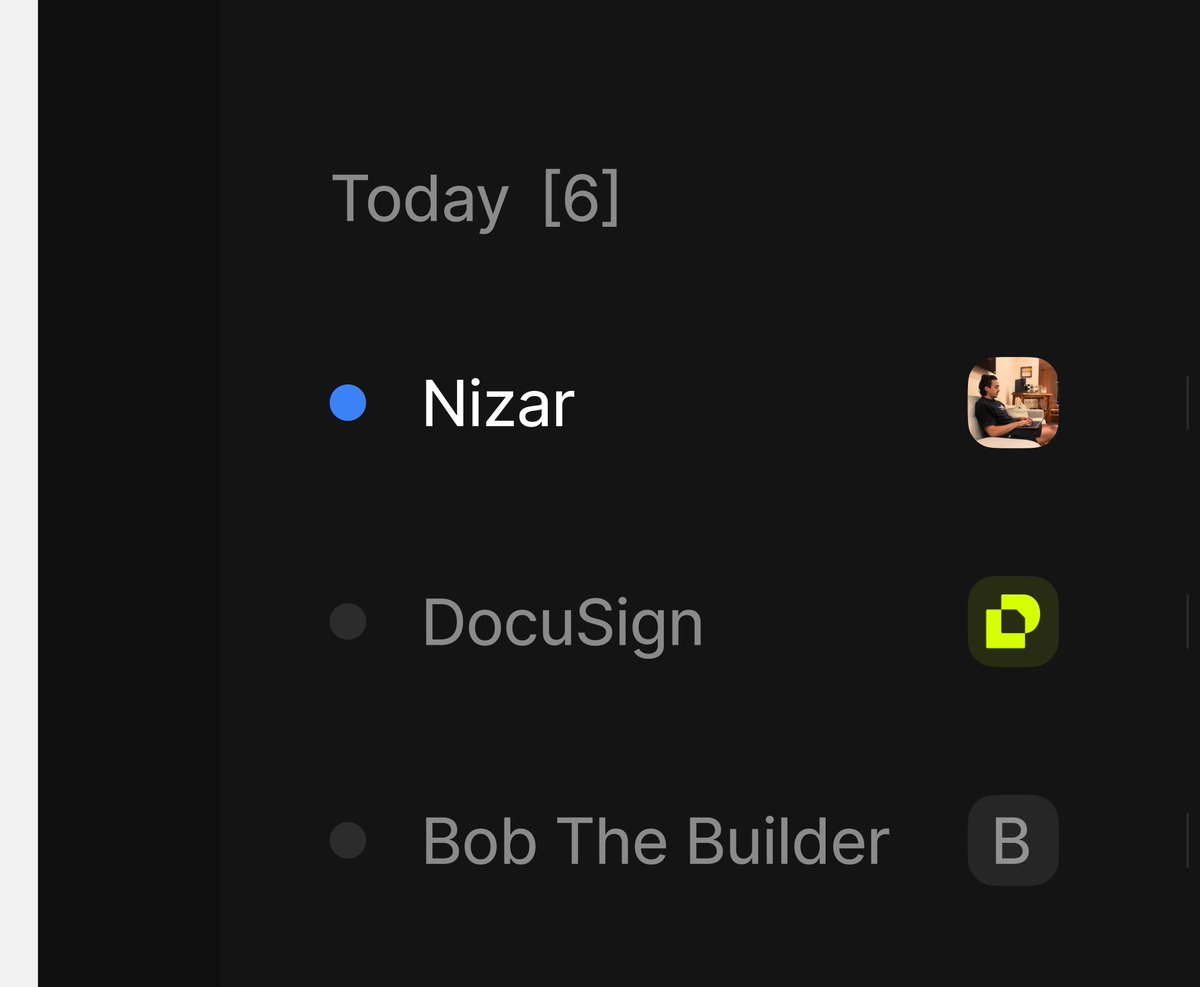Collapse the Today section header
Viewport: 1200px width, 987px height.
coord(420,199)
